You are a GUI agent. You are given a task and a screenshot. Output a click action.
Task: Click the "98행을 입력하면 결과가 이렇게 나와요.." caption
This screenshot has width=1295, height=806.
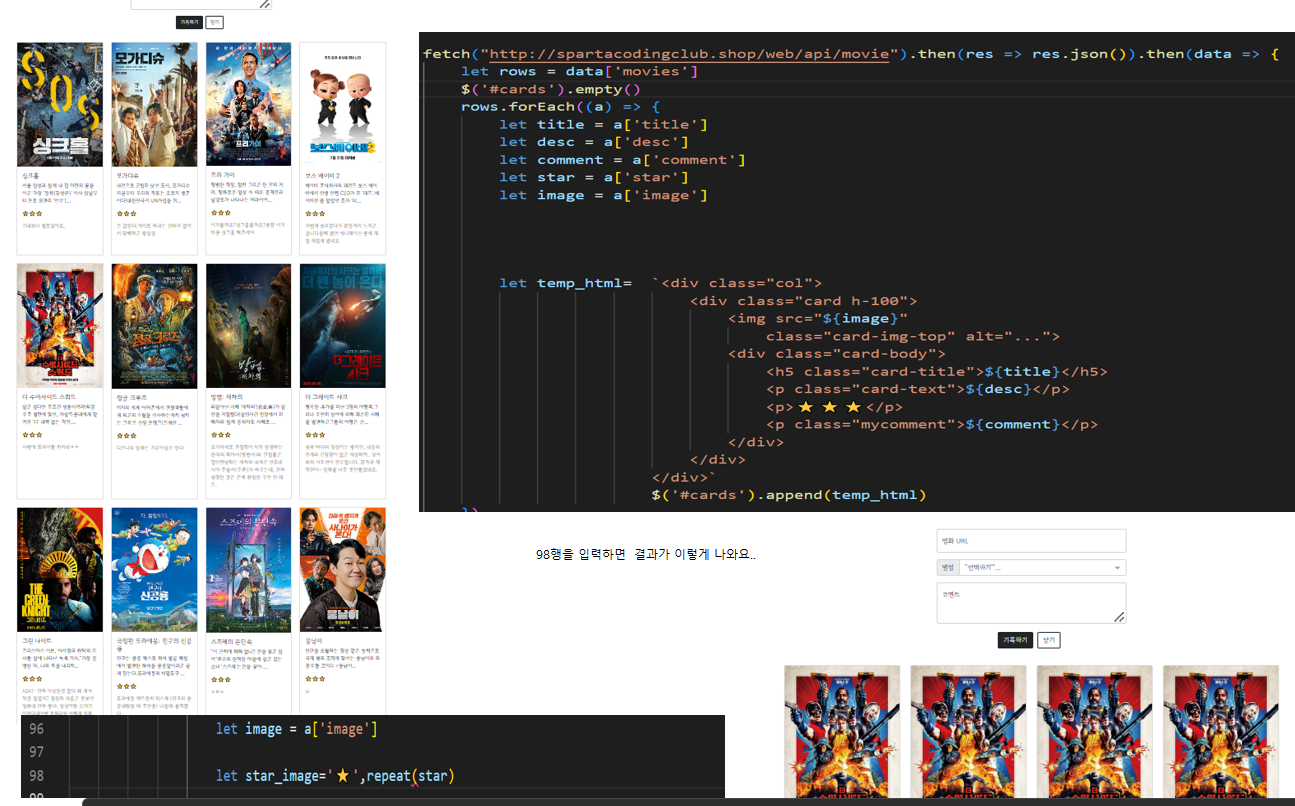click(646, 554)
